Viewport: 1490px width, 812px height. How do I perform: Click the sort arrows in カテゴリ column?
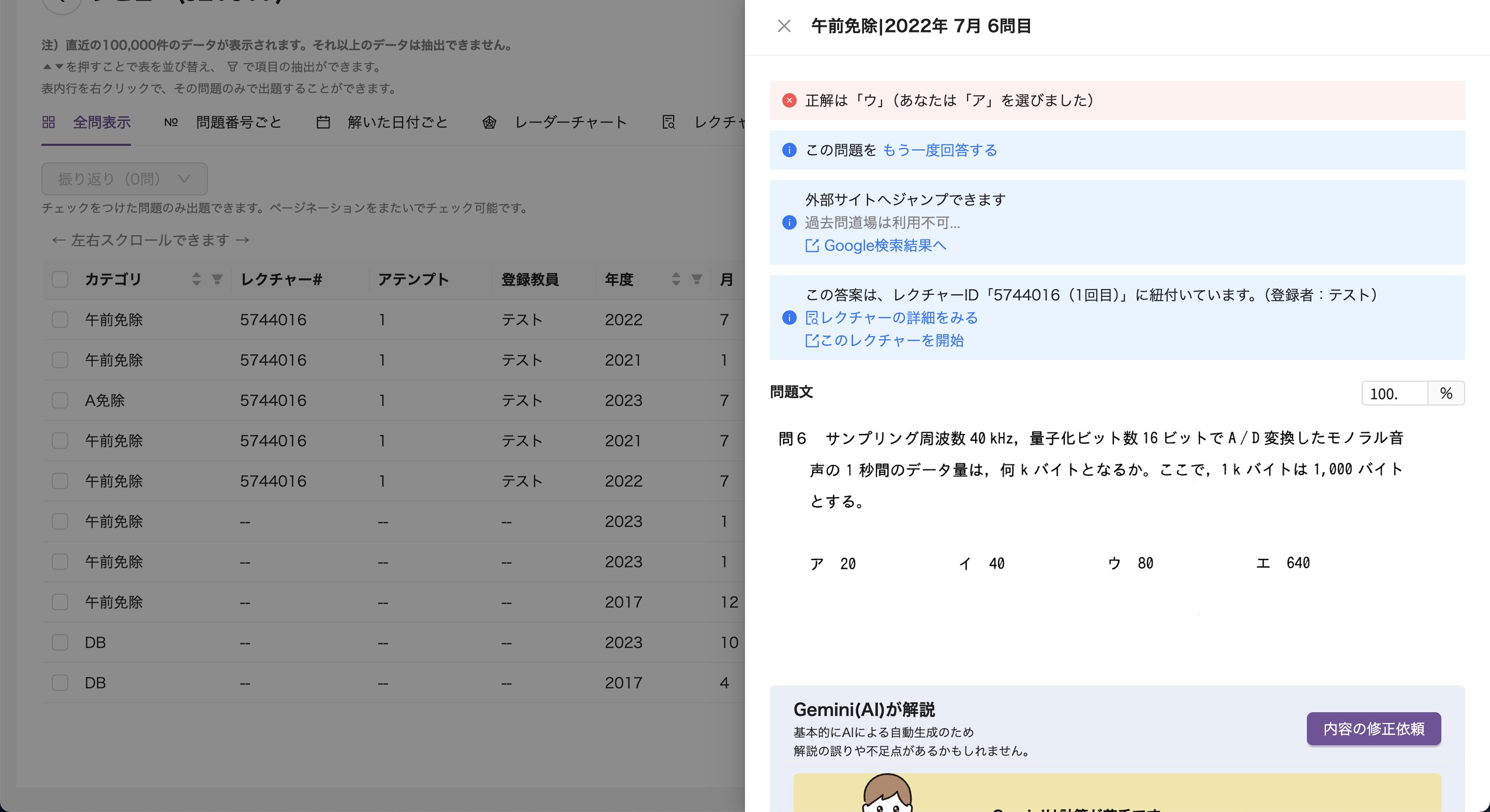click(197, 279)
